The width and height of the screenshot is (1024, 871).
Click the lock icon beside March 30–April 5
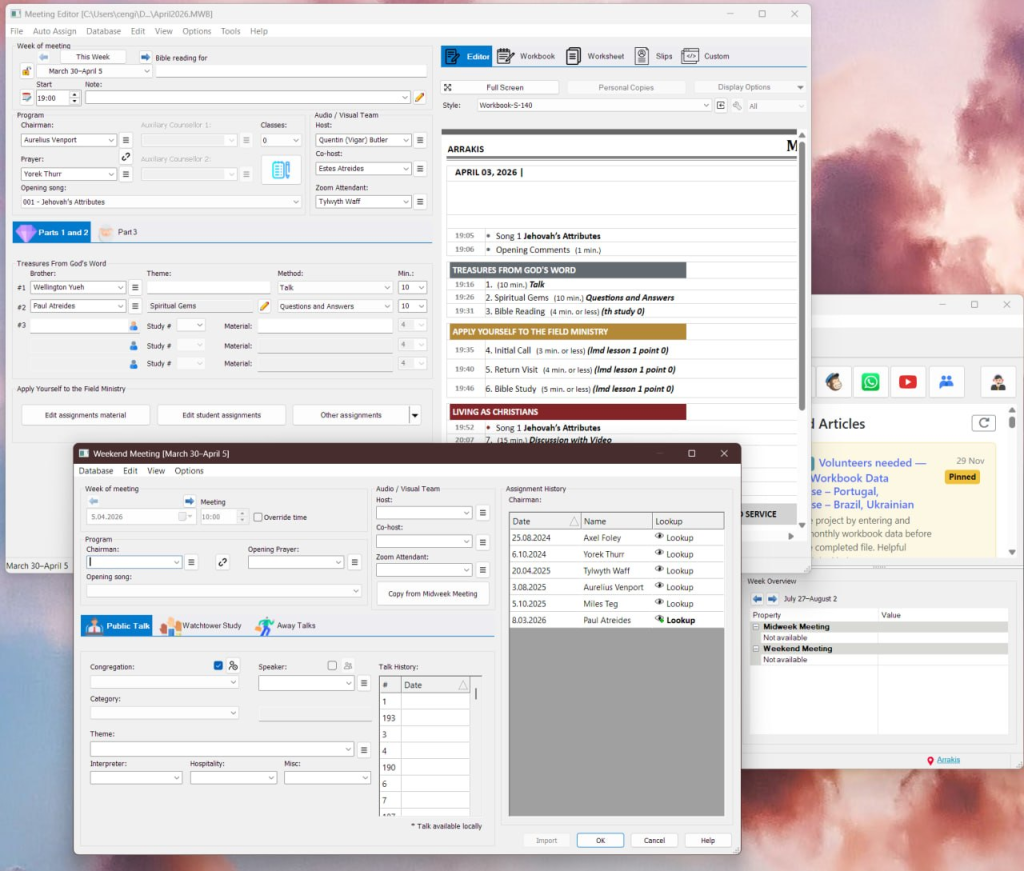tap(26, 71)
